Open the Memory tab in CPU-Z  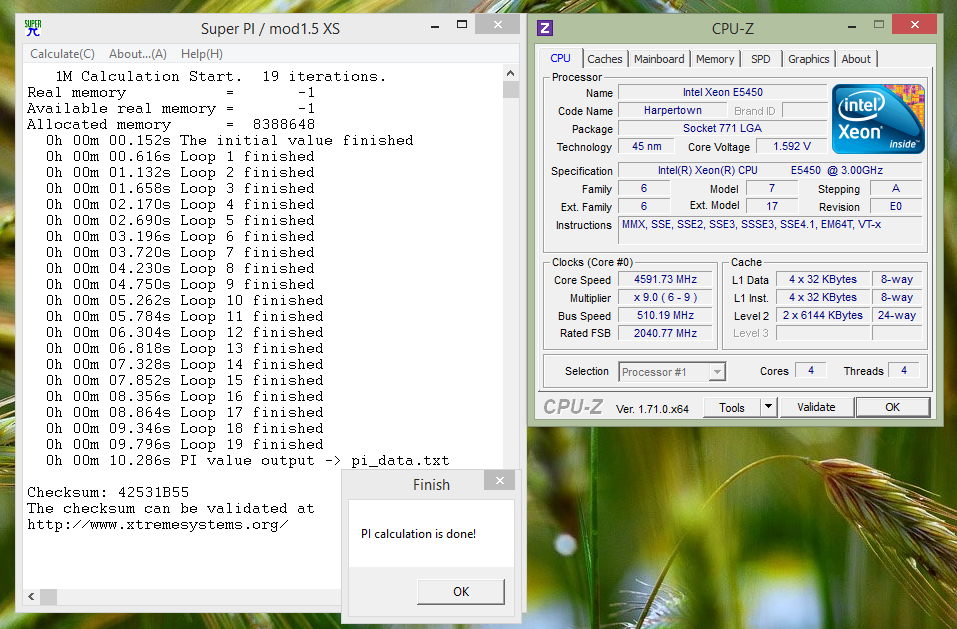pyautogui.click(x=715, y=59)
